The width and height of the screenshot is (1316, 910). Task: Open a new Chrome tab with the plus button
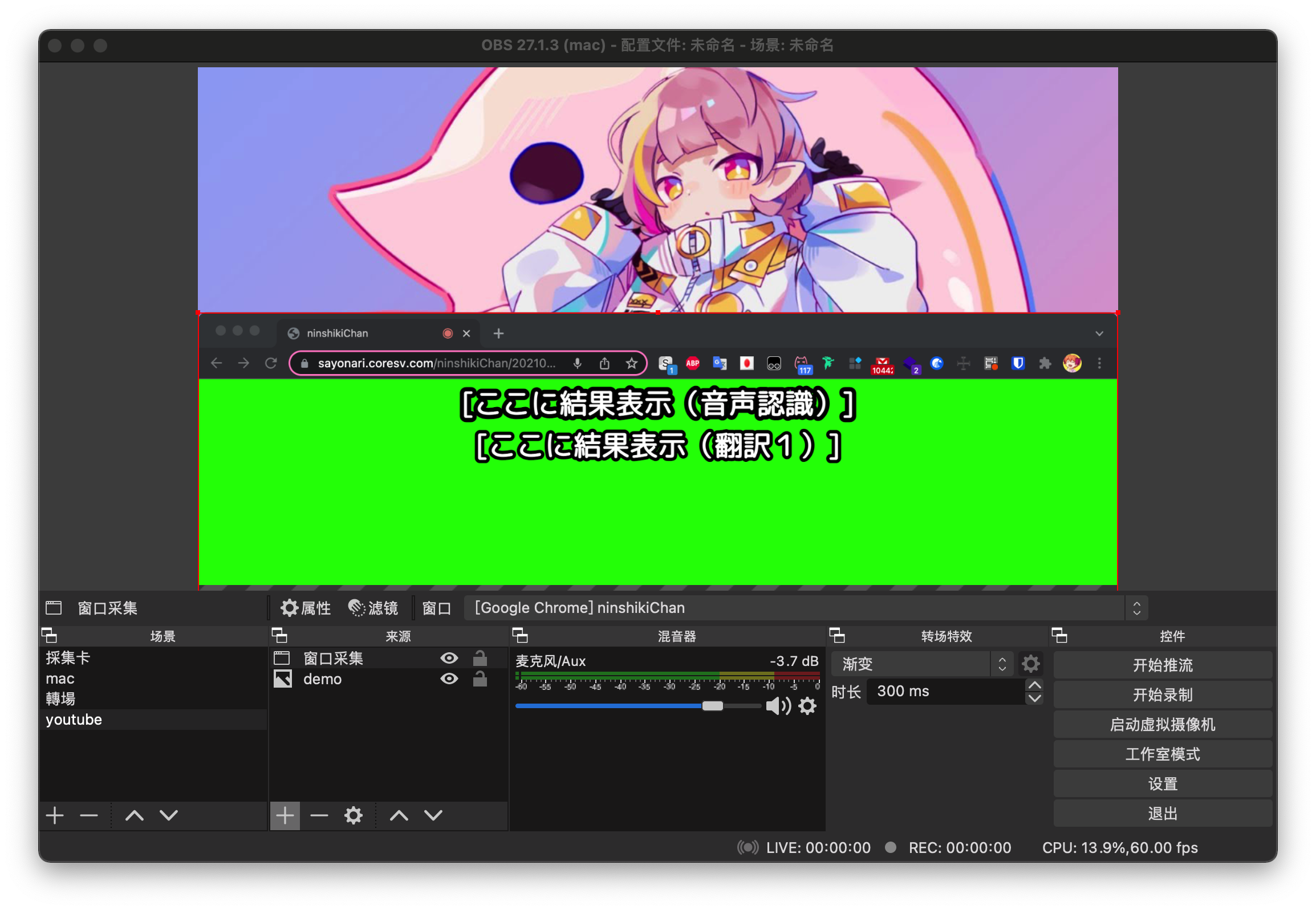(498, 333)
